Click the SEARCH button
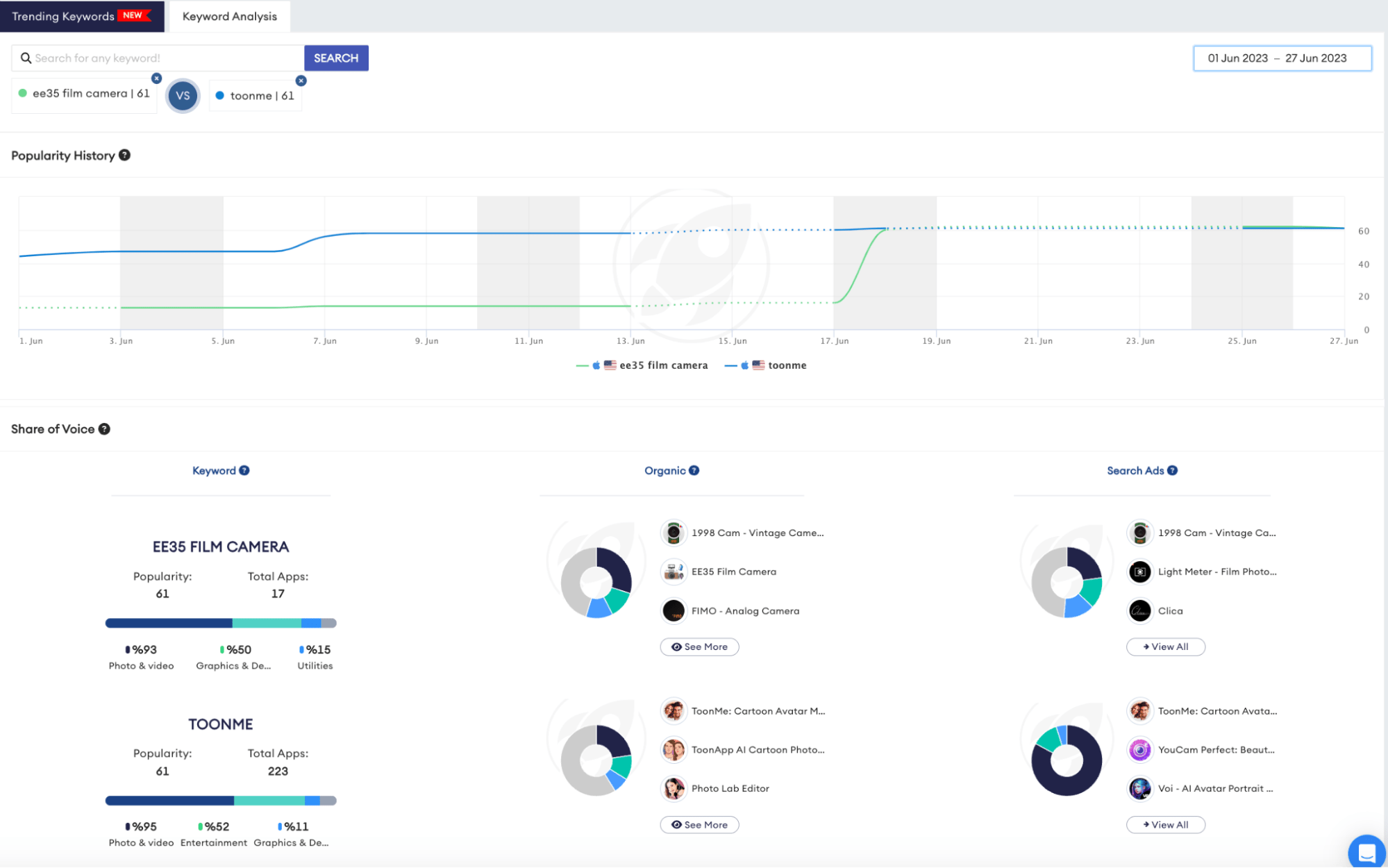This screenshot has width=1388, height=868. [336, 58]
